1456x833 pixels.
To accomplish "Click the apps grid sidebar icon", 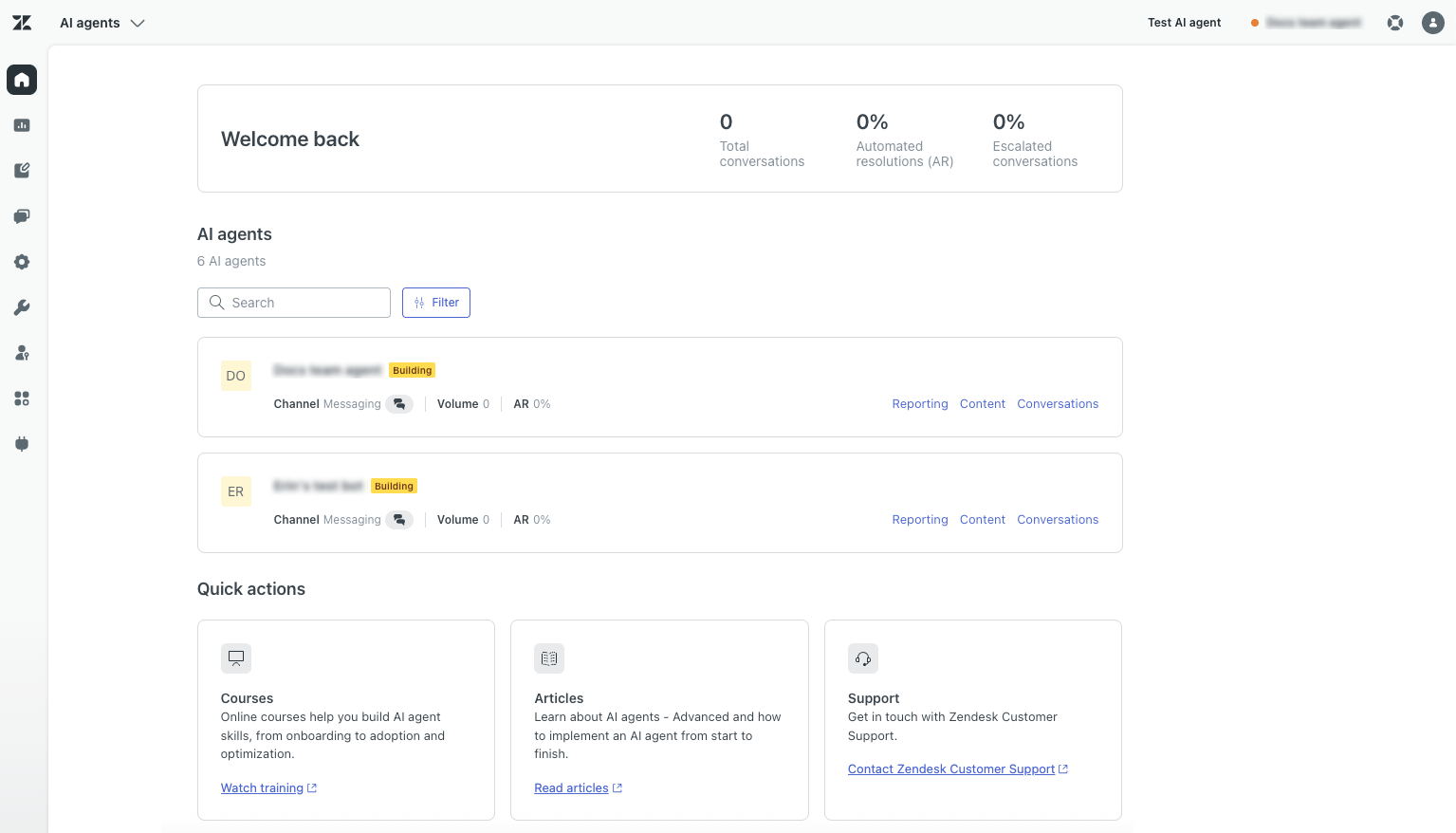I will coord(22,398).
